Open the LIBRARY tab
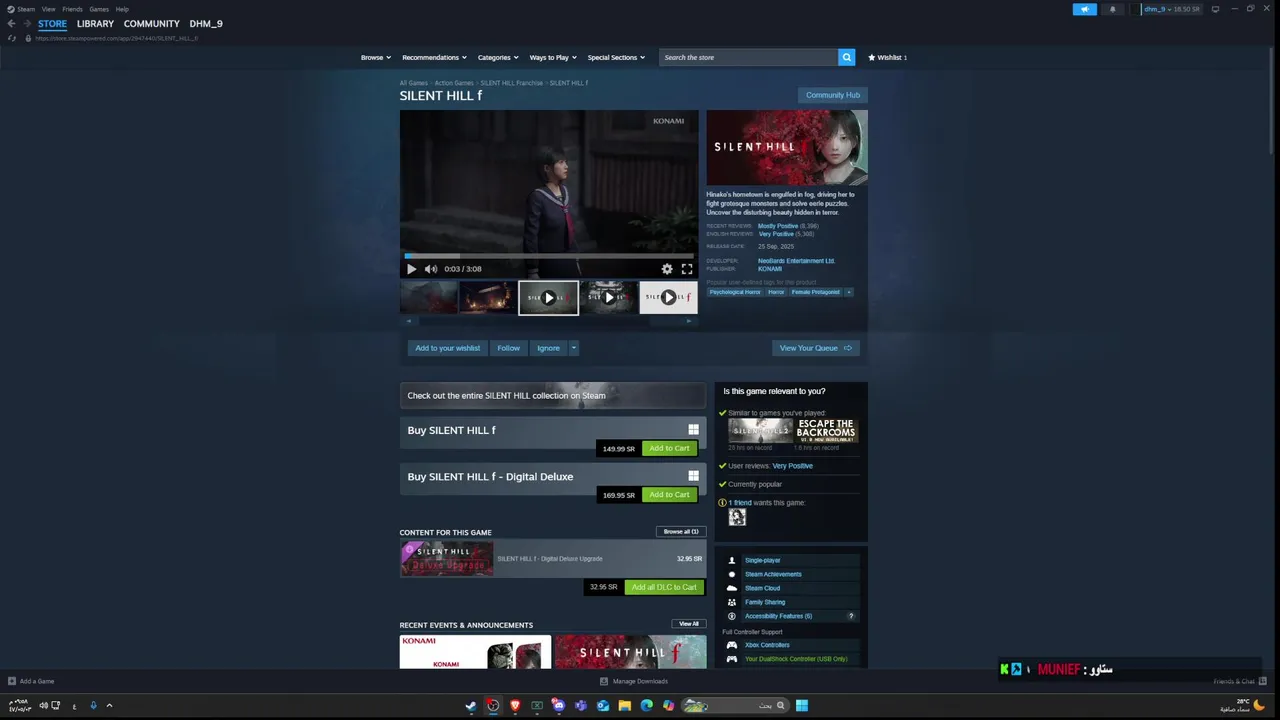This screenshot has height=720, width=1280. click(x=95, y=24)
